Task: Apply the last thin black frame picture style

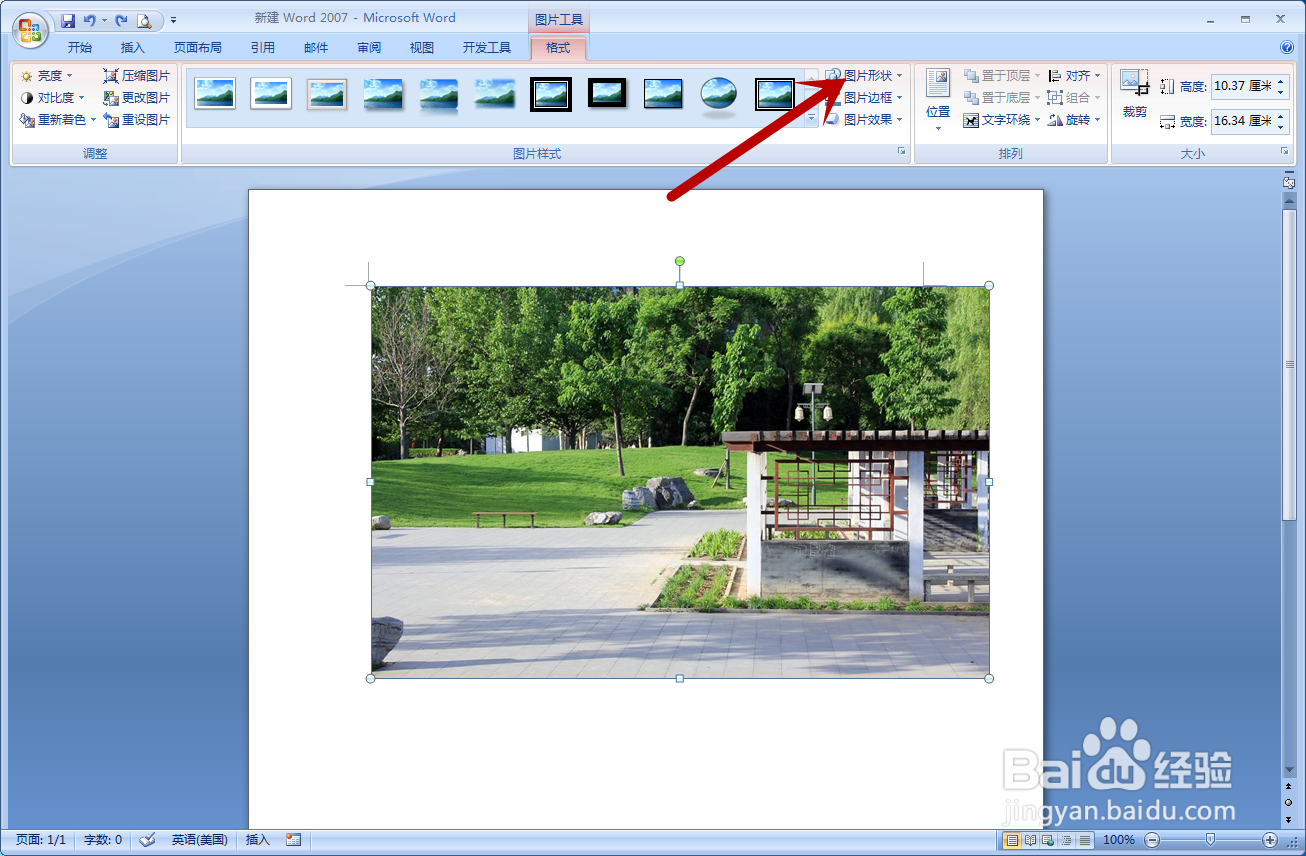Action: pyautogui.click(x=775, y=94)
